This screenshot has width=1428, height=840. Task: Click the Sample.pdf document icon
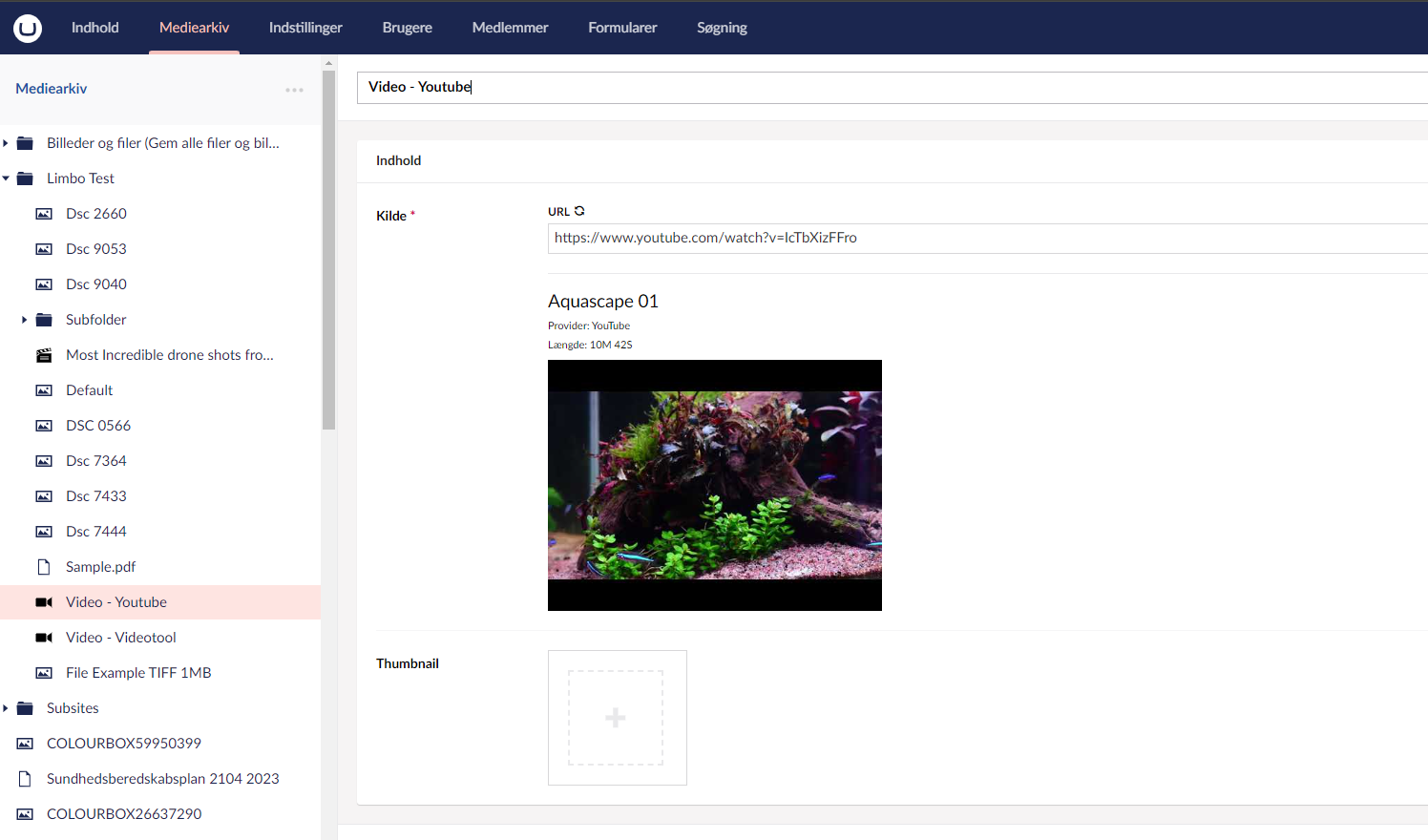tap(44, 567)
